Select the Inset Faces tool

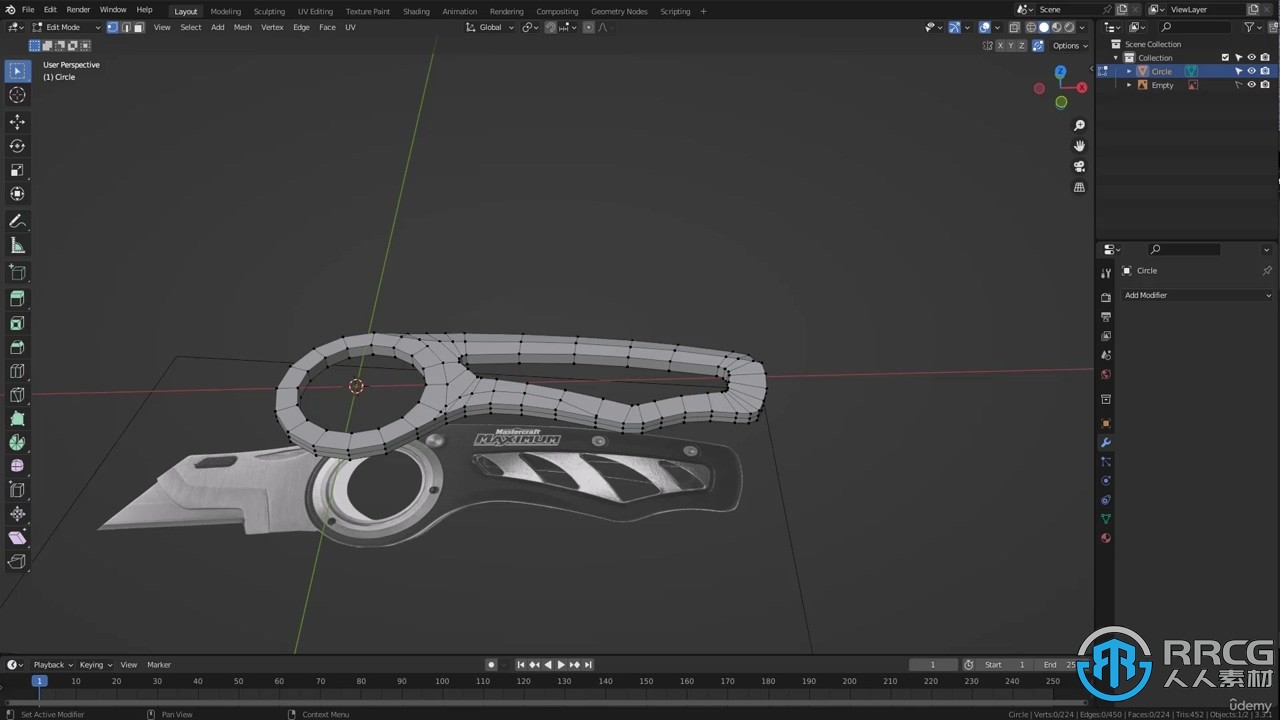click(x=17, y=323)
